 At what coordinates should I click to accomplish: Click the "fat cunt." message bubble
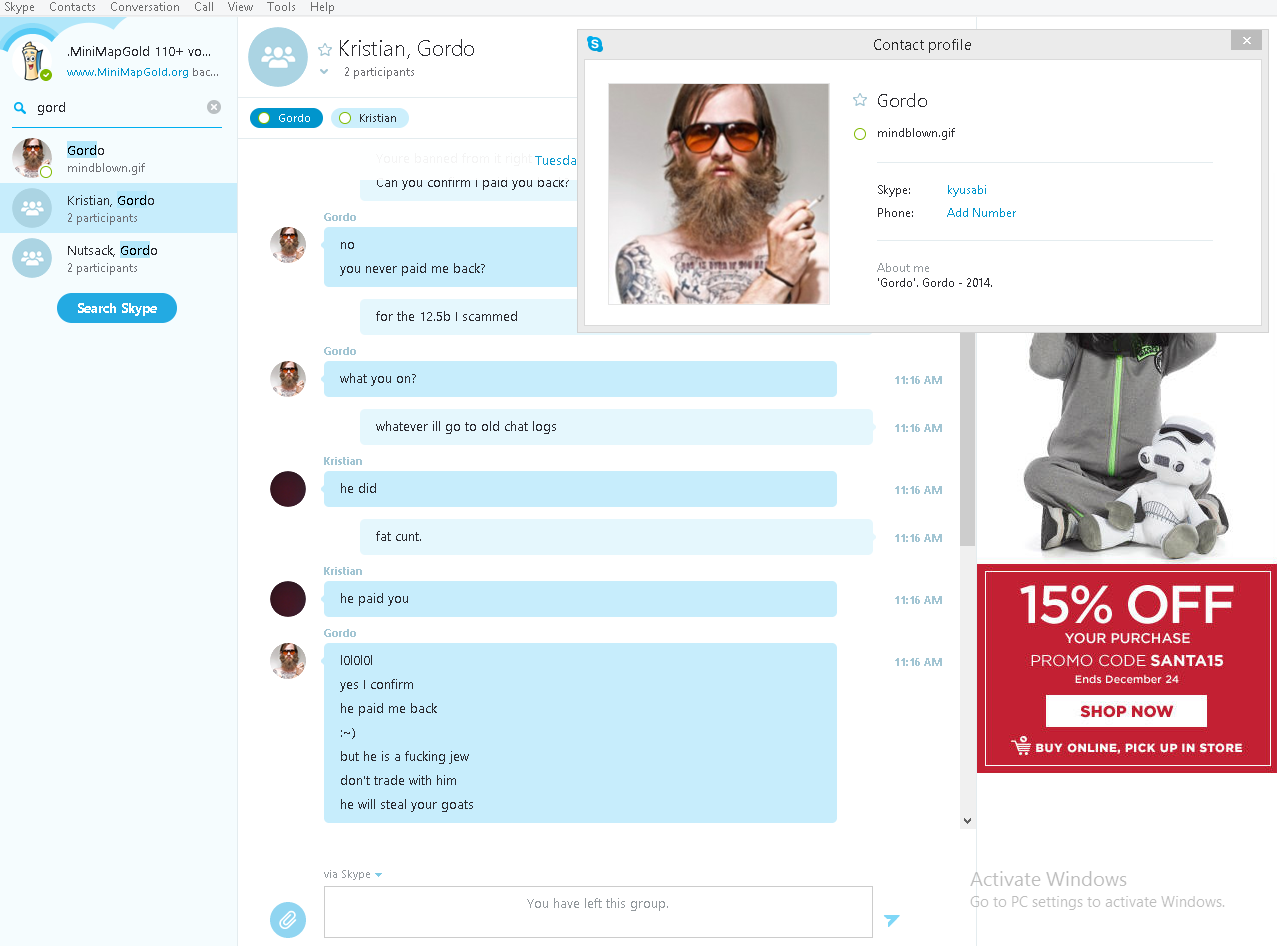pyautogui.click(x=616, y=537)
